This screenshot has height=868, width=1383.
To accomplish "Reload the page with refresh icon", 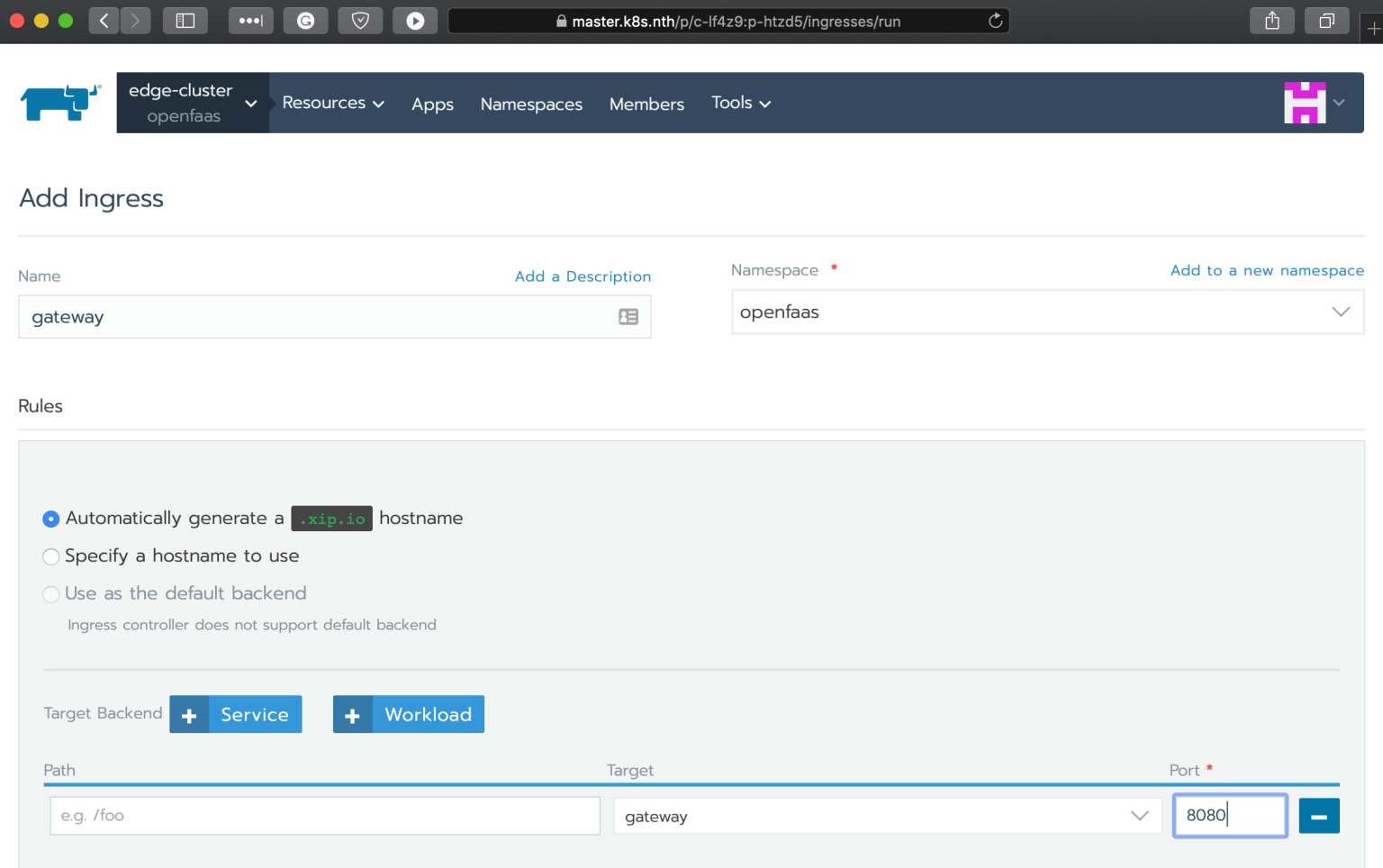I will (995, 21).
